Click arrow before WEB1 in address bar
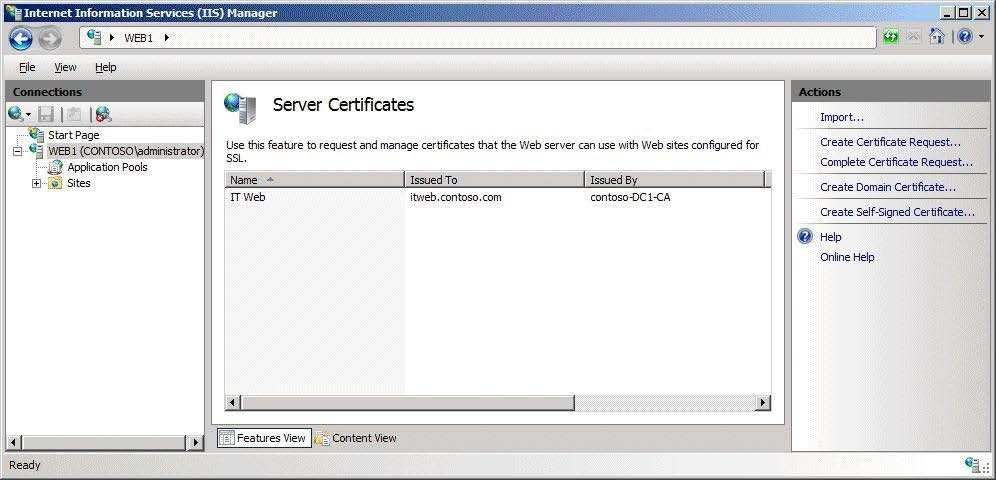 (x=112, y=37)
